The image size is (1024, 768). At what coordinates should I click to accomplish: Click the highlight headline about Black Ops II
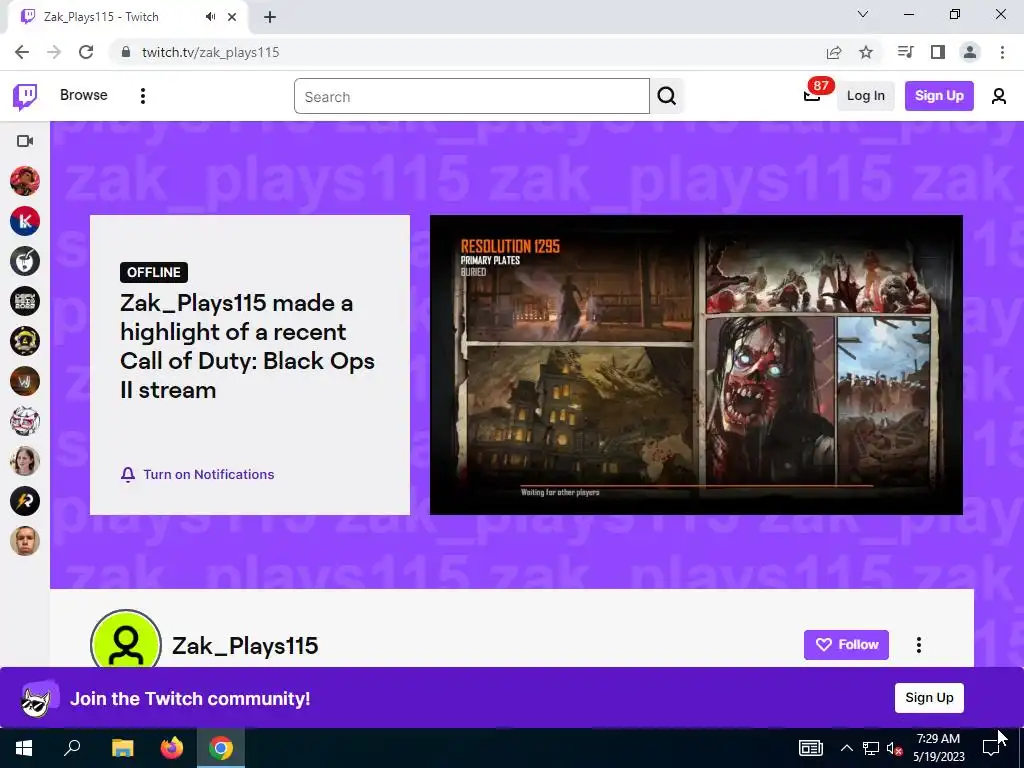tap(248, 347)
